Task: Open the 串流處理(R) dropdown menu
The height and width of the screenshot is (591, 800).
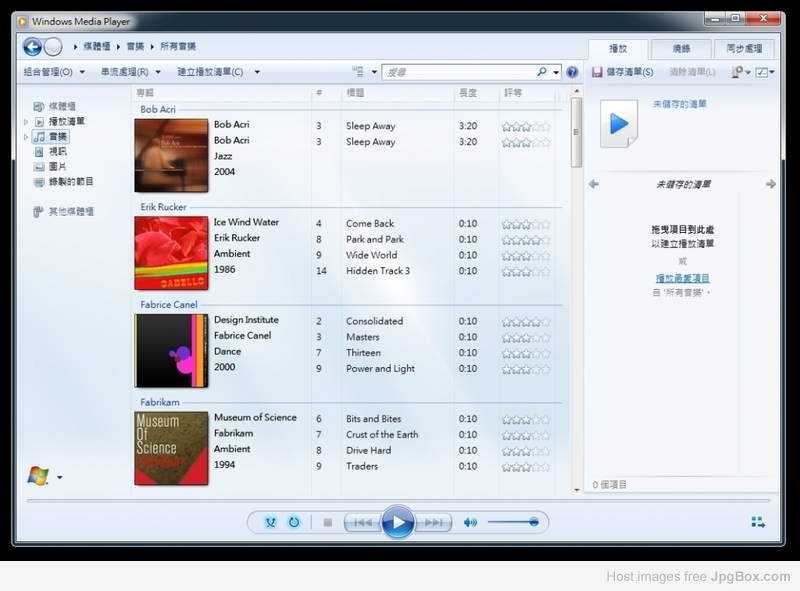Action: (131, 72)
